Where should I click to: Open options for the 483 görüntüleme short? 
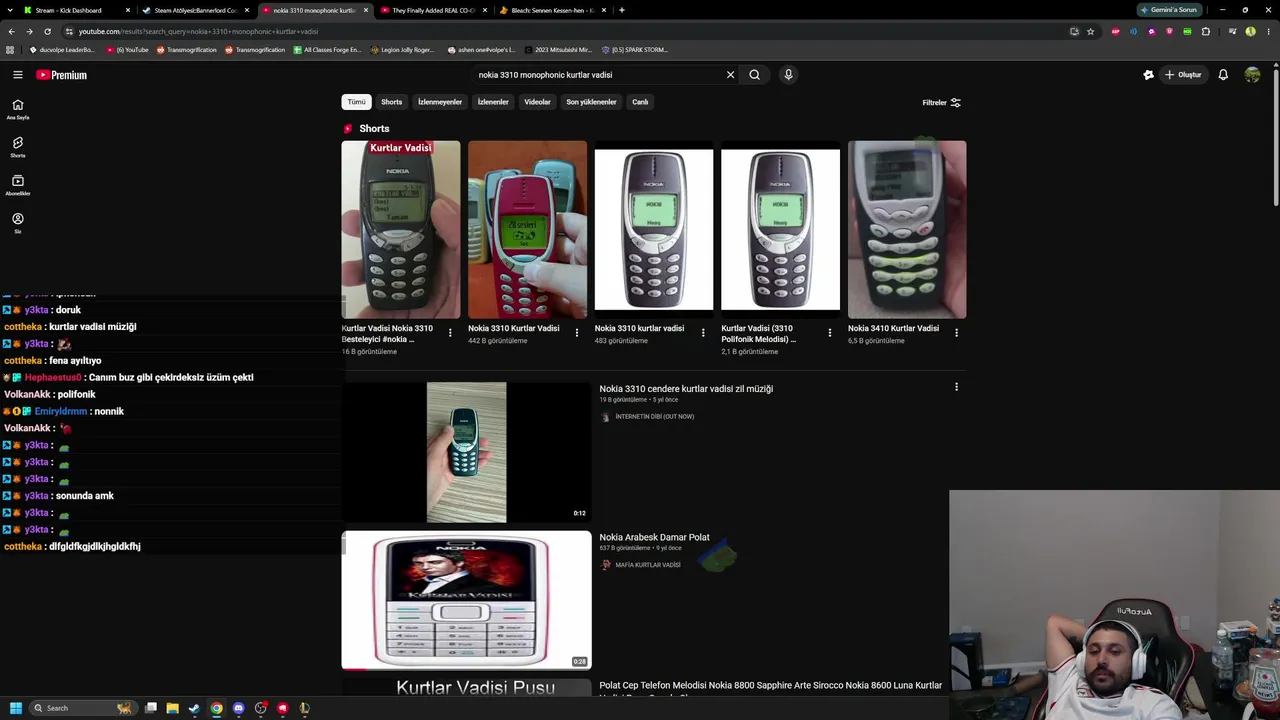(703, 333)
